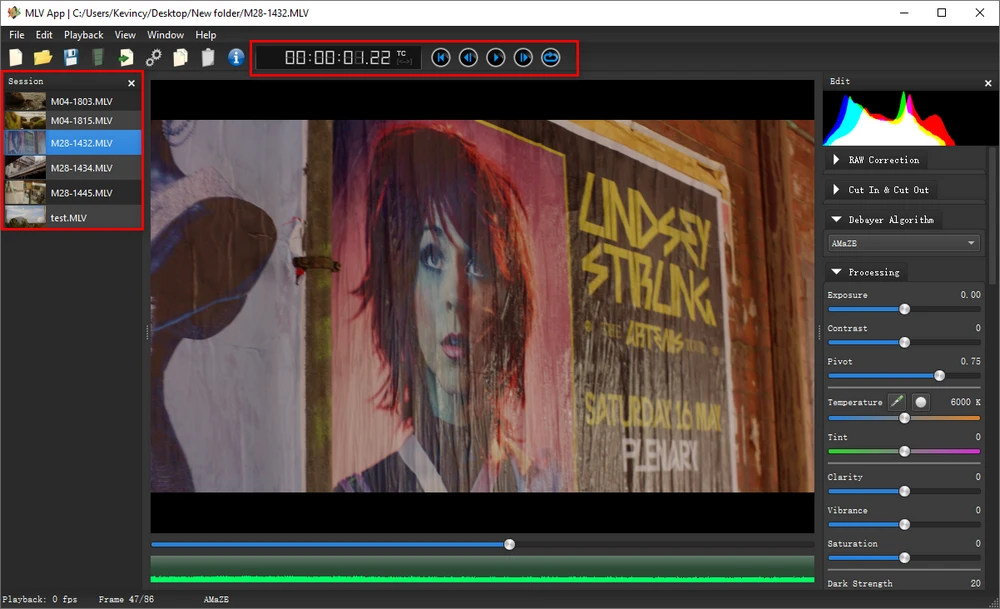Screen dimensions: 1000x609
Task: Click the "AMaZE" status bar label
Action: point(216,599)
